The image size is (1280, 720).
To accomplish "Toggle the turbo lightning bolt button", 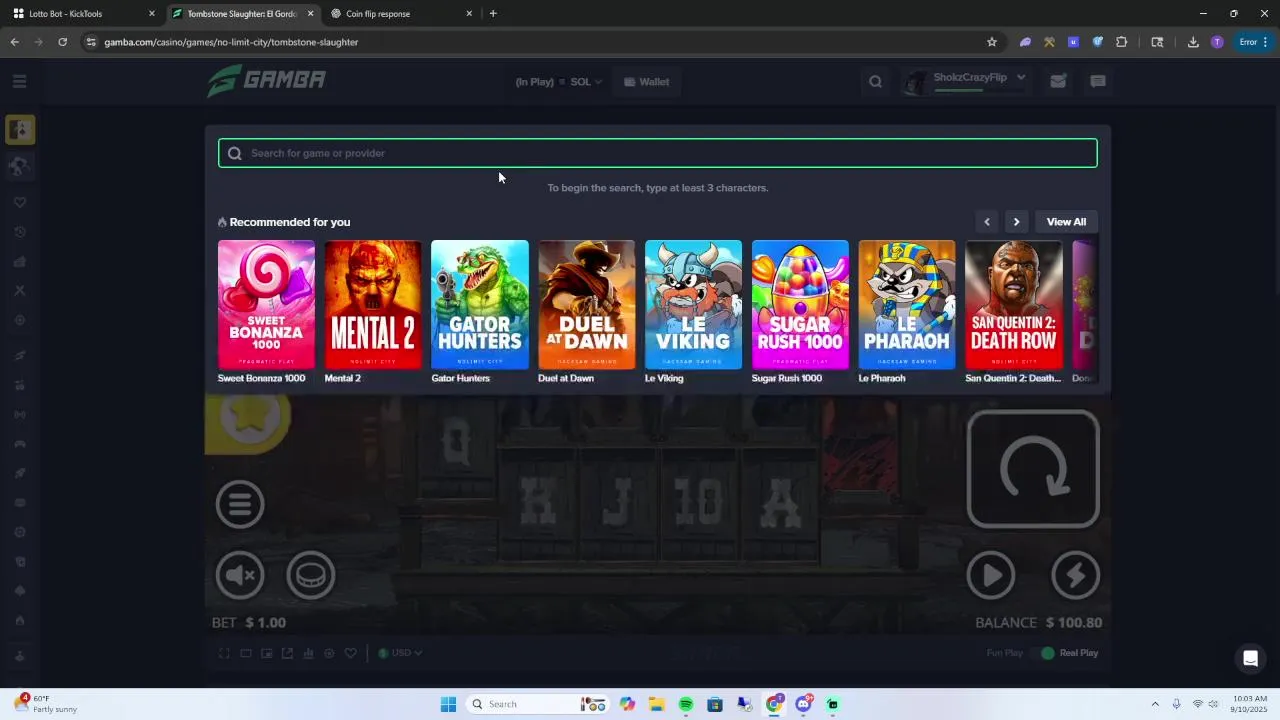I will point(1075,575).
